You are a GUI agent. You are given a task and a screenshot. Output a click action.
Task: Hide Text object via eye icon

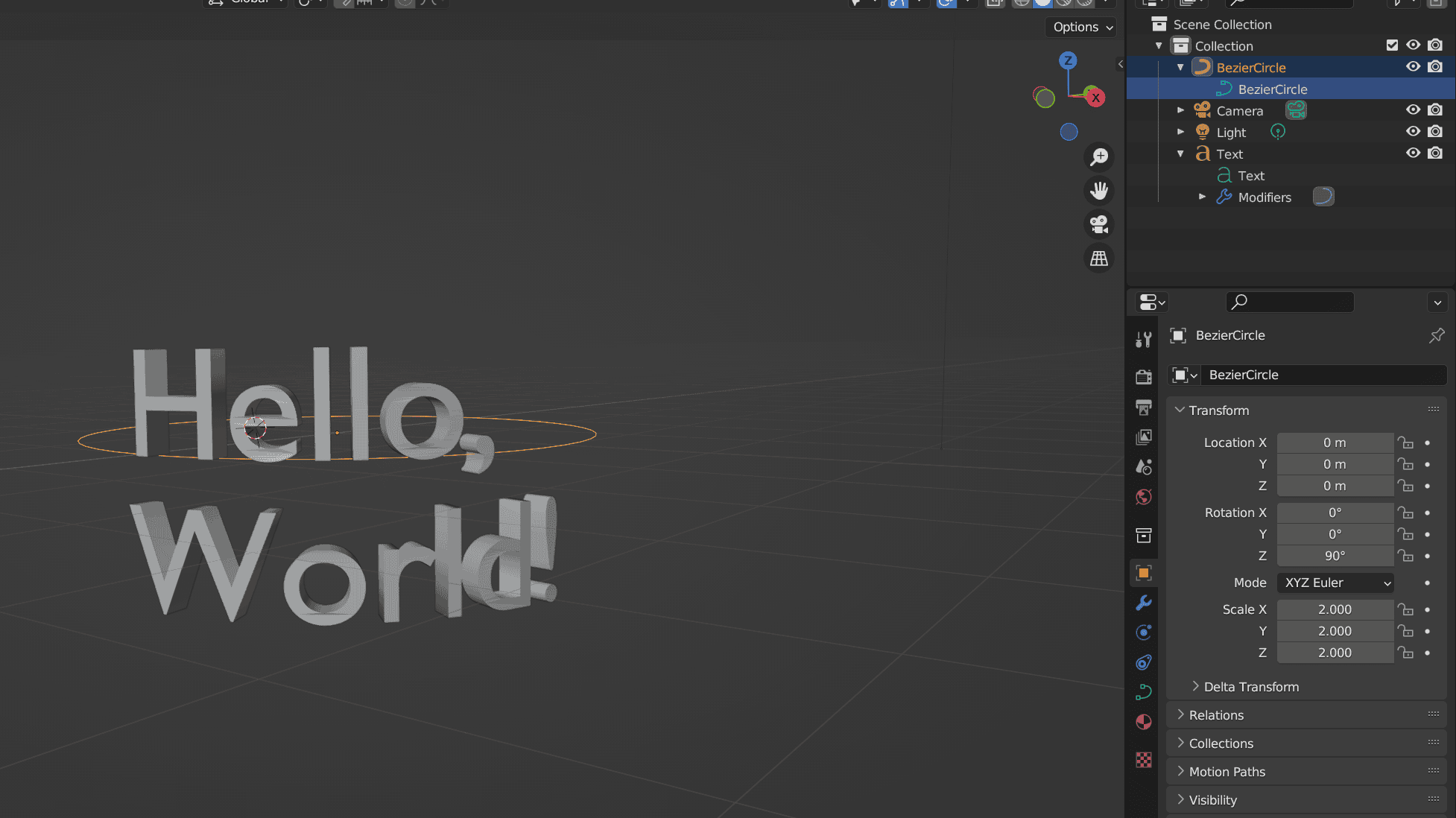click(1413, 153)
